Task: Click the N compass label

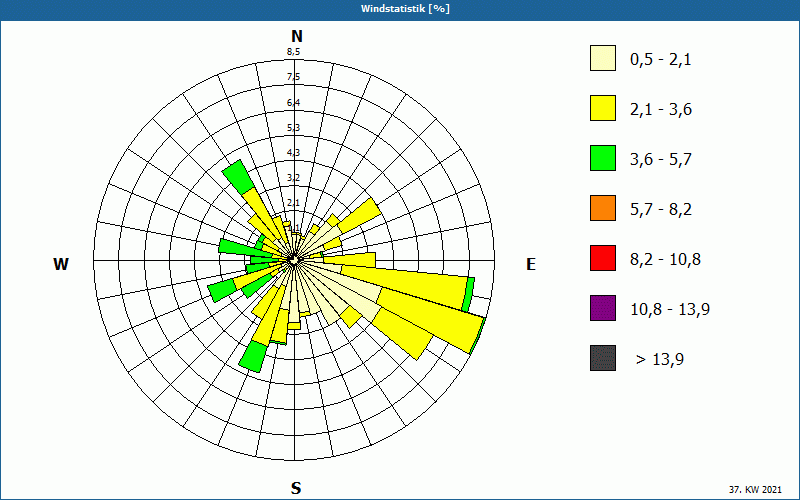Action: (296, 36)
